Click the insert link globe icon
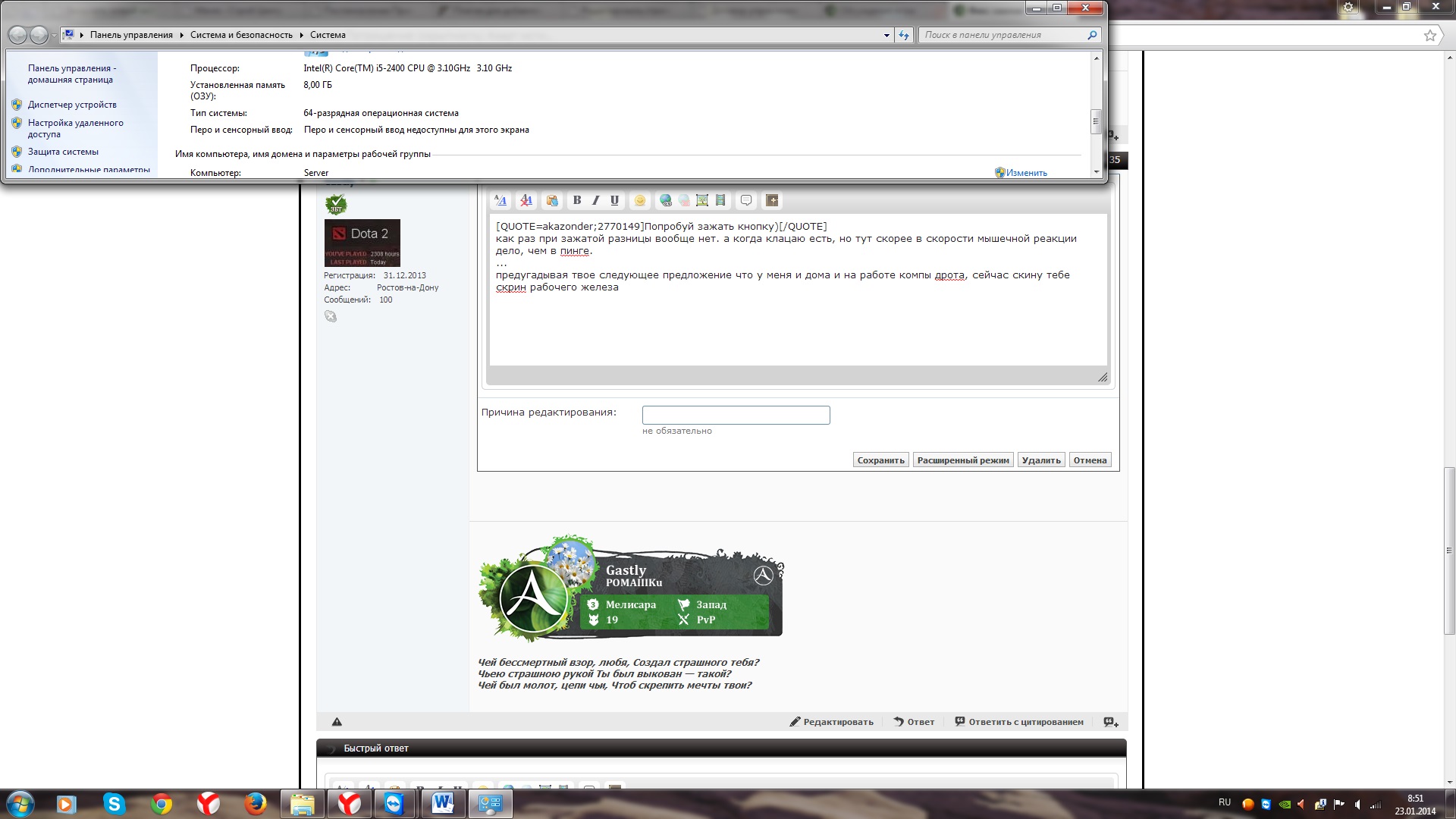 point(666,200)
